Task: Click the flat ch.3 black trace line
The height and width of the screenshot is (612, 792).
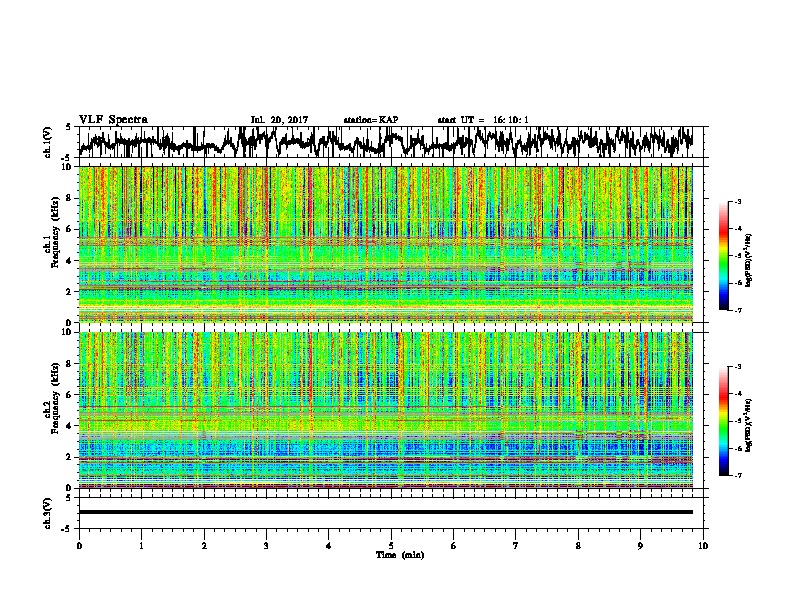Action: (x=386, y=512)
